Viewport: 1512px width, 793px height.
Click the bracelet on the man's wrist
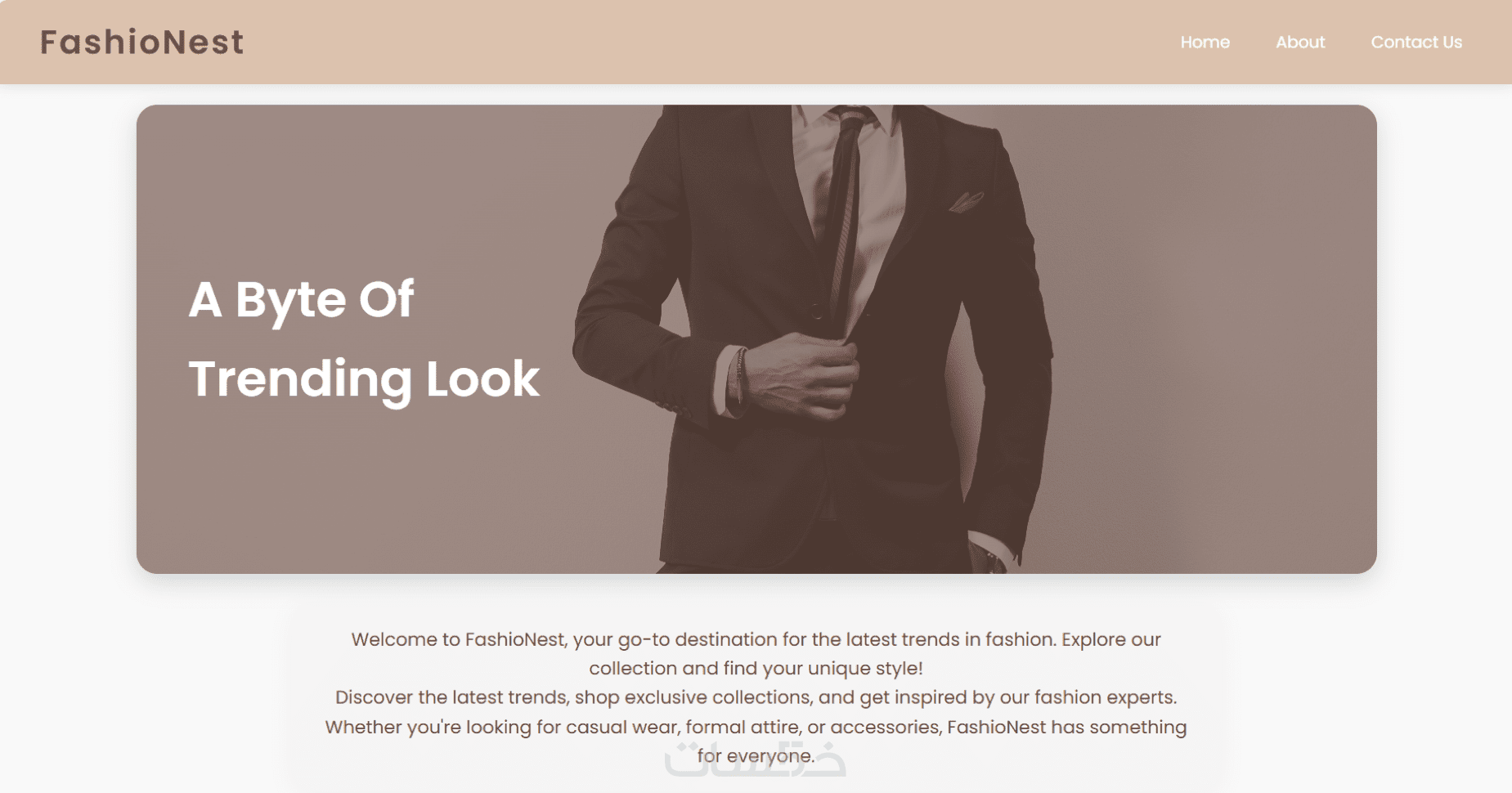click(x=740, y=374)
